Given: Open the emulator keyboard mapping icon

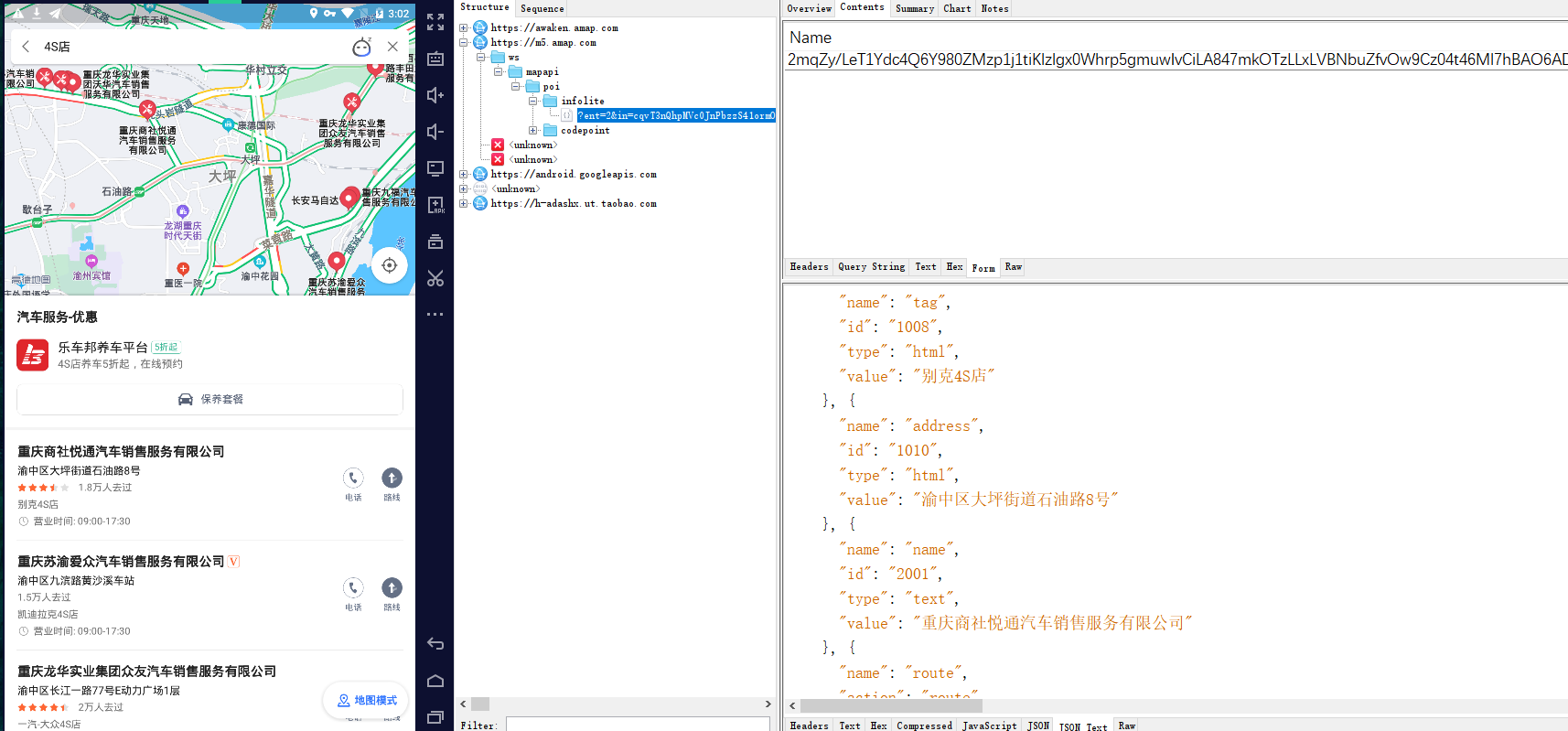Looking at the screenshot, I should [x=435, y=59].
